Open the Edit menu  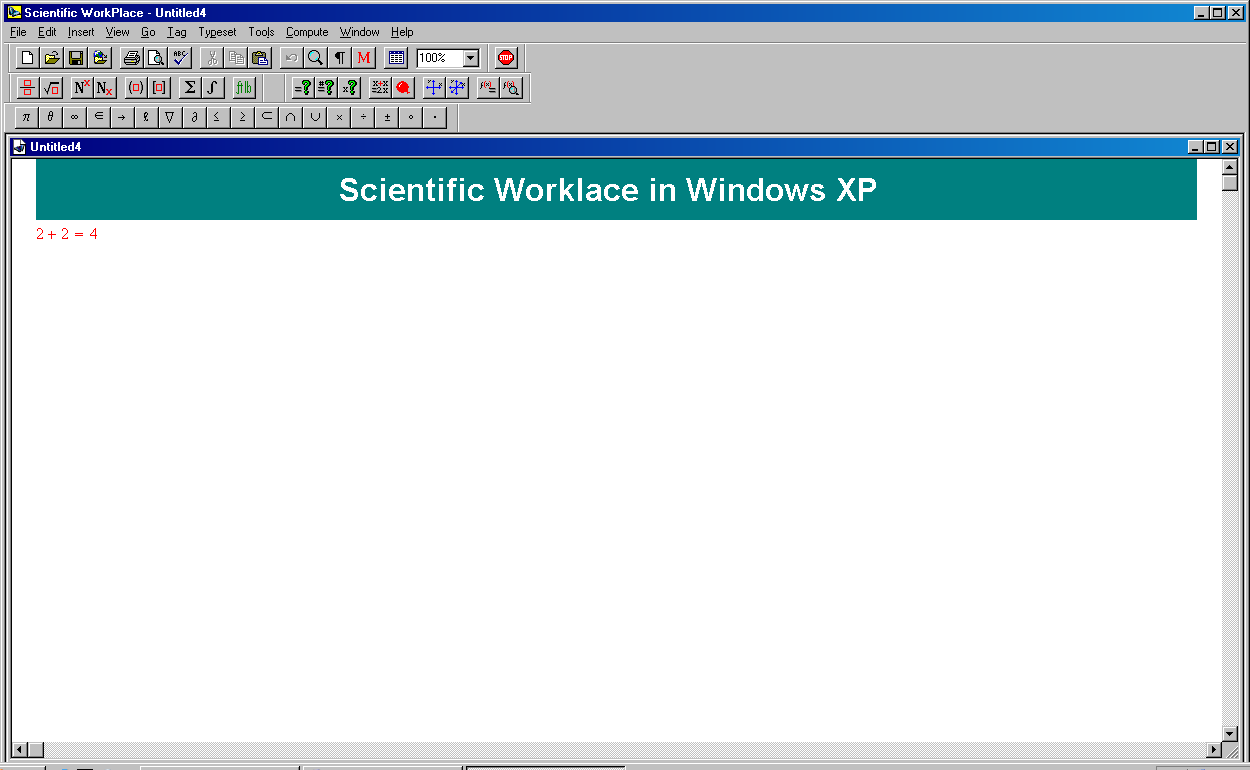47,32
